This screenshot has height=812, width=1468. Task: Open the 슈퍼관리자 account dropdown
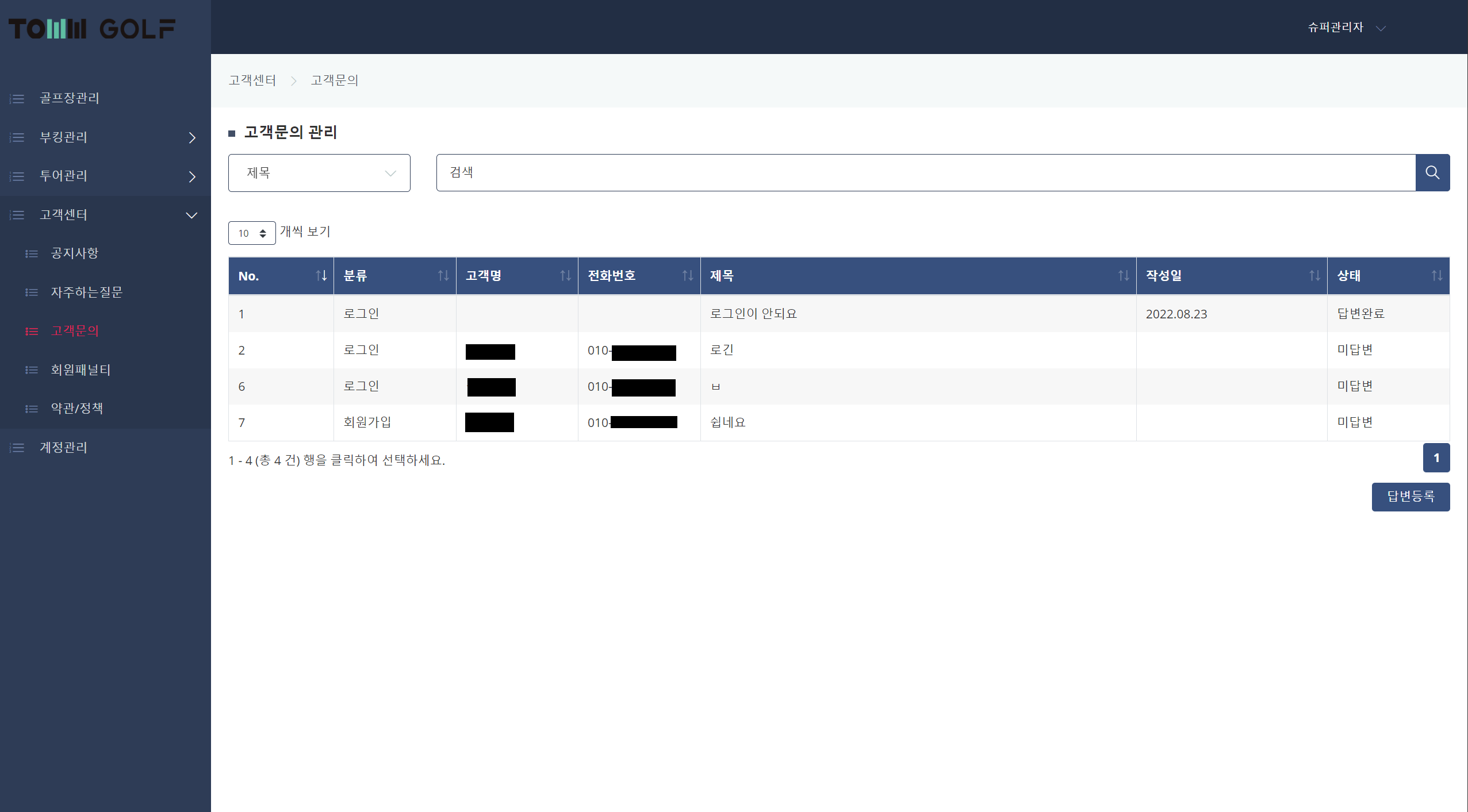coord(1346,28)
